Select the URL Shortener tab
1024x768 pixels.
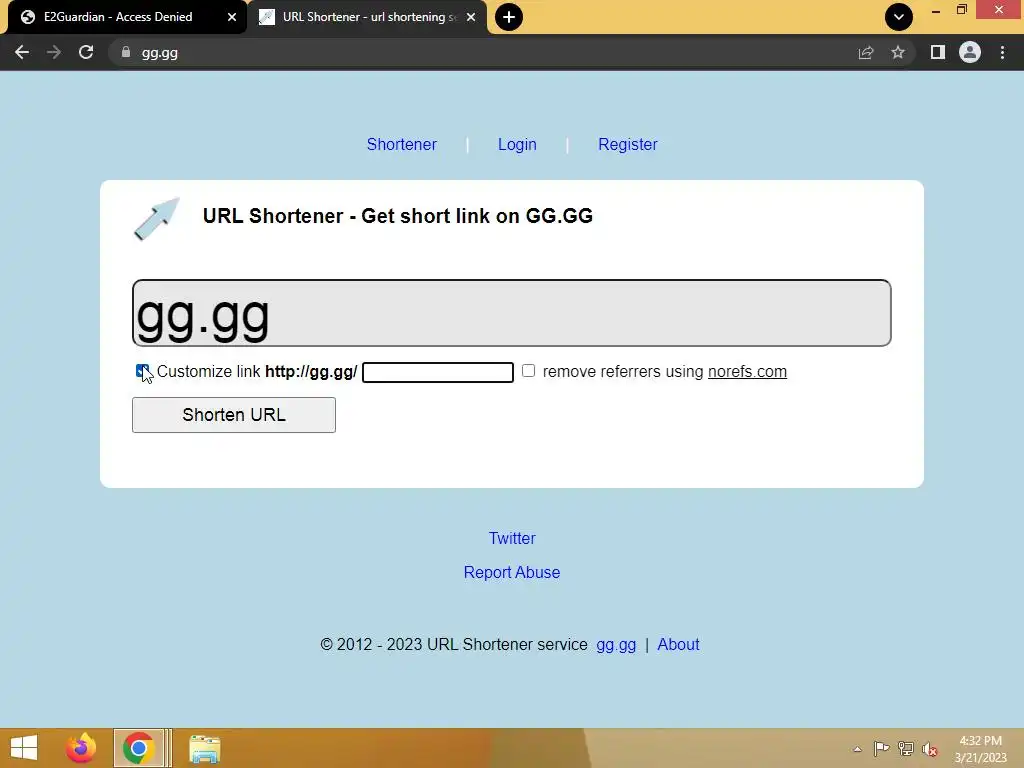point(368,17)
